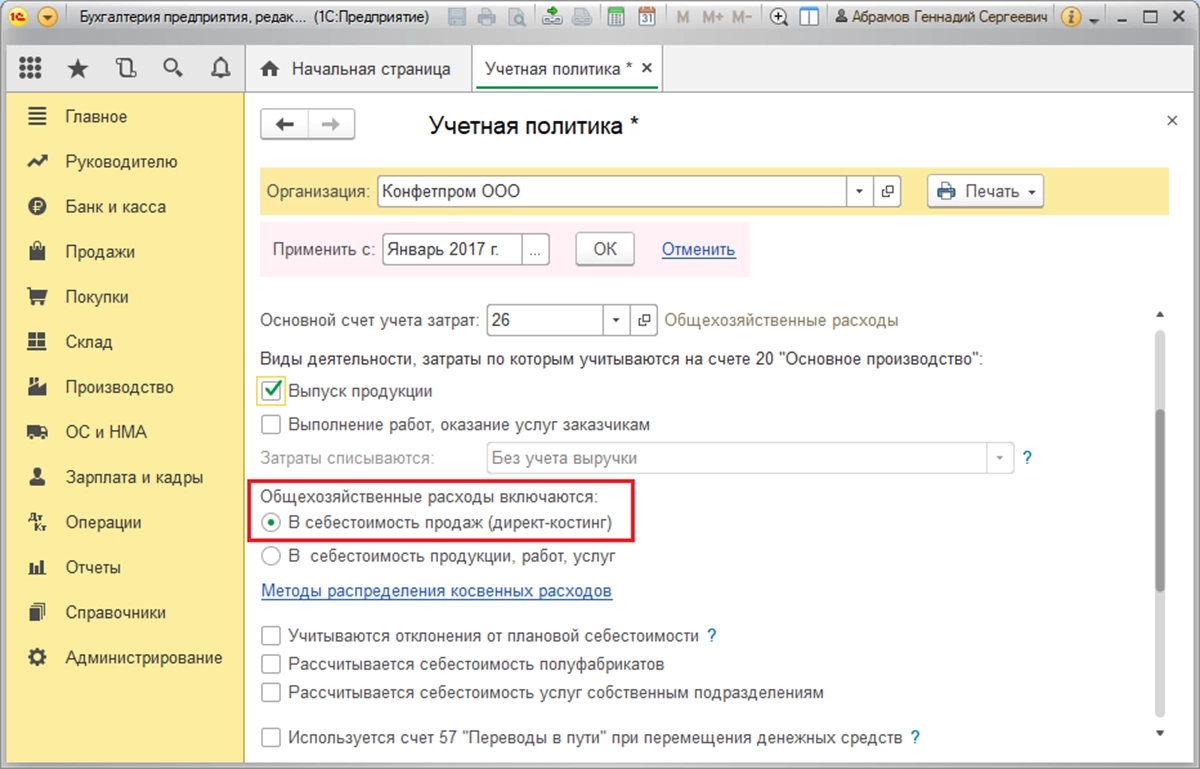Open Favorites star icon
The height and width of the screenshot is (769, 1200).
77,68
